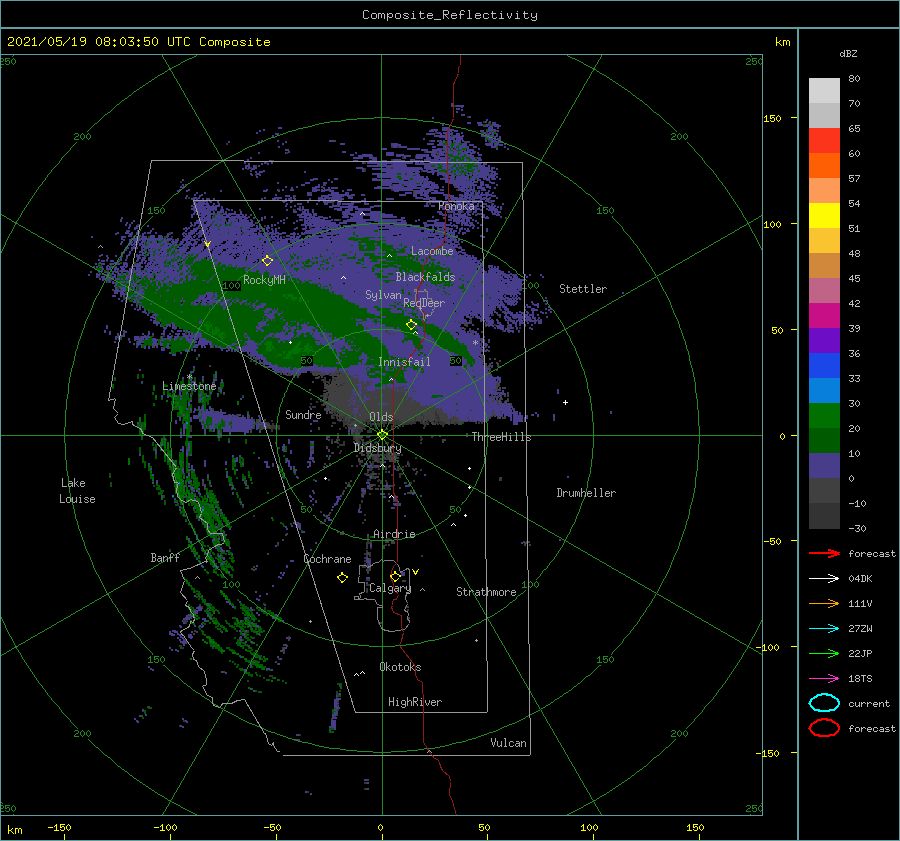Pick the red-orange band below 65 dBZ
Image resolution: width=900 pixels, height=841 pixels.
coord(824,141)
